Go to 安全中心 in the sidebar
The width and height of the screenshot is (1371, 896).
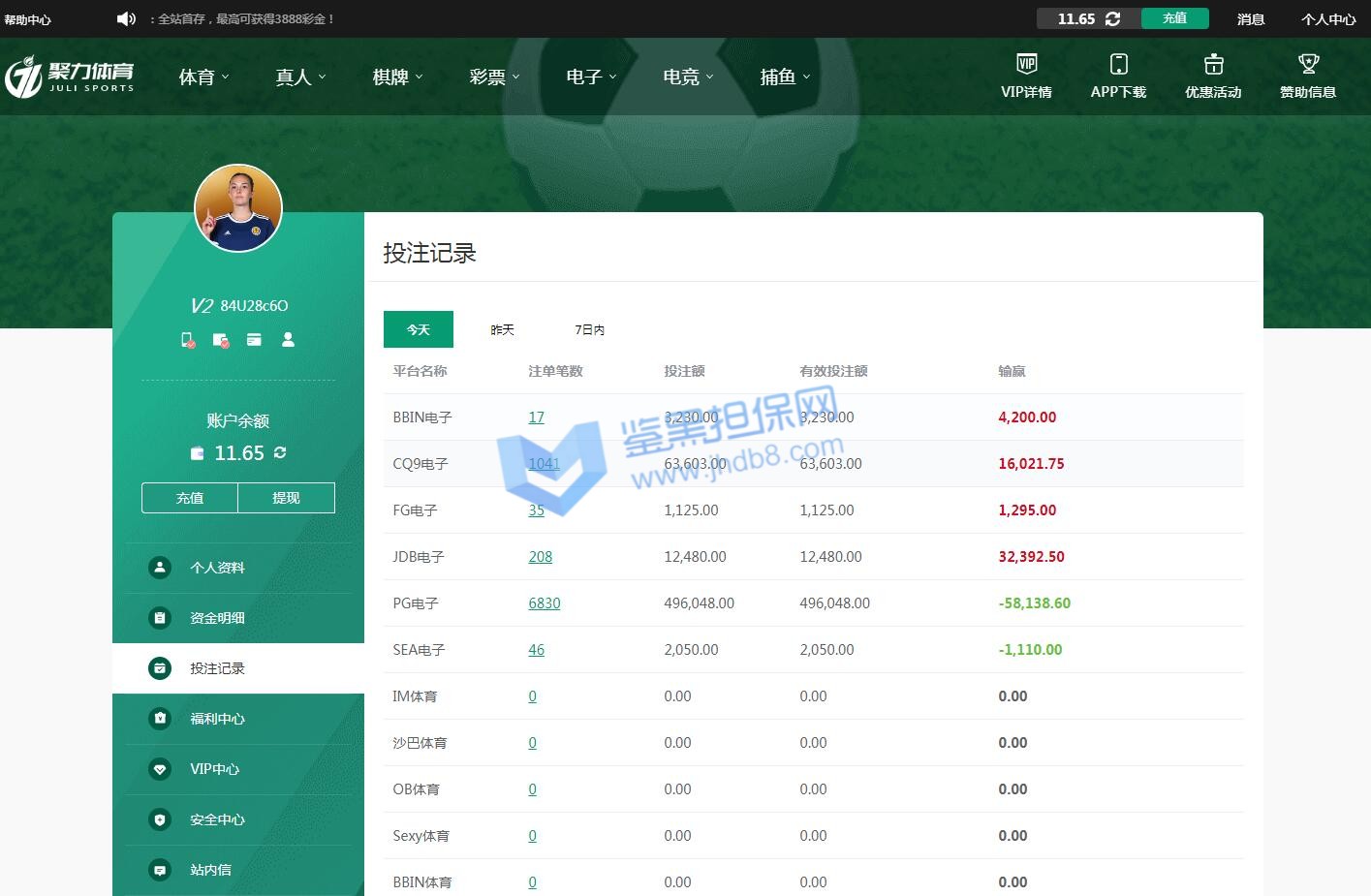click(x=217, y=819)
